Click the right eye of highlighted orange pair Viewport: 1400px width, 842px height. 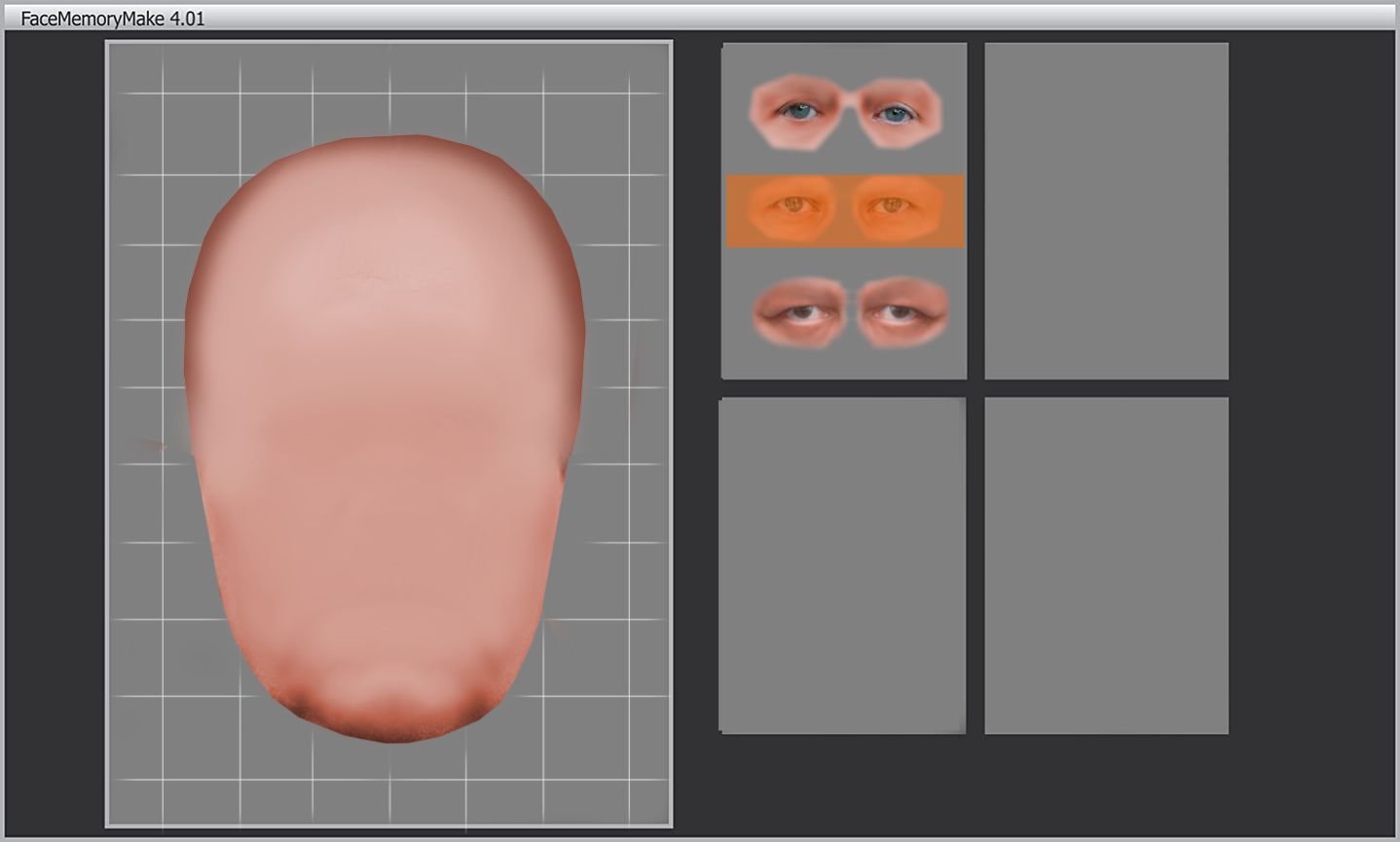tap(890, 205)
